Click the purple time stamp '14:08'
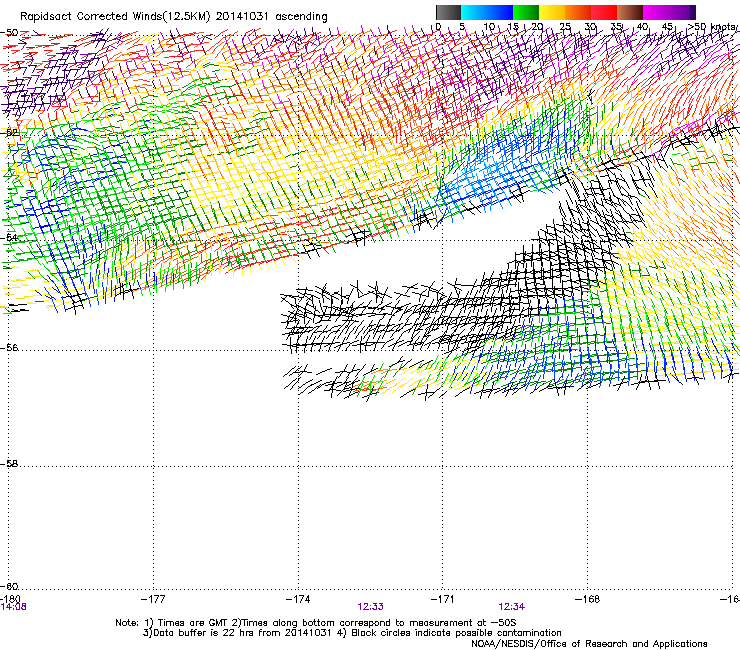The image size is (740, 650). click(x=13, y=607)
